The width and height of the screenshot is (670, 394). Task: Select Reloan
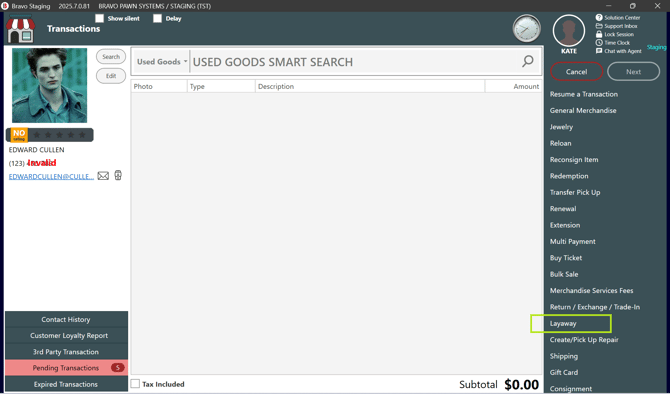click(561, 143)
